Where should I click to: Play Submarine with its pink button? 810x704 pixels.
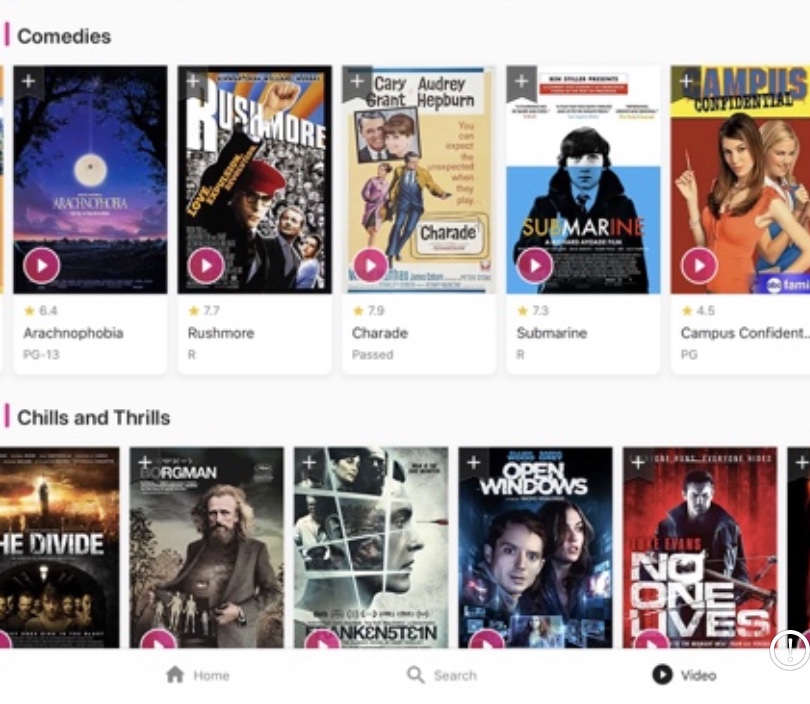tap(535, 265)
